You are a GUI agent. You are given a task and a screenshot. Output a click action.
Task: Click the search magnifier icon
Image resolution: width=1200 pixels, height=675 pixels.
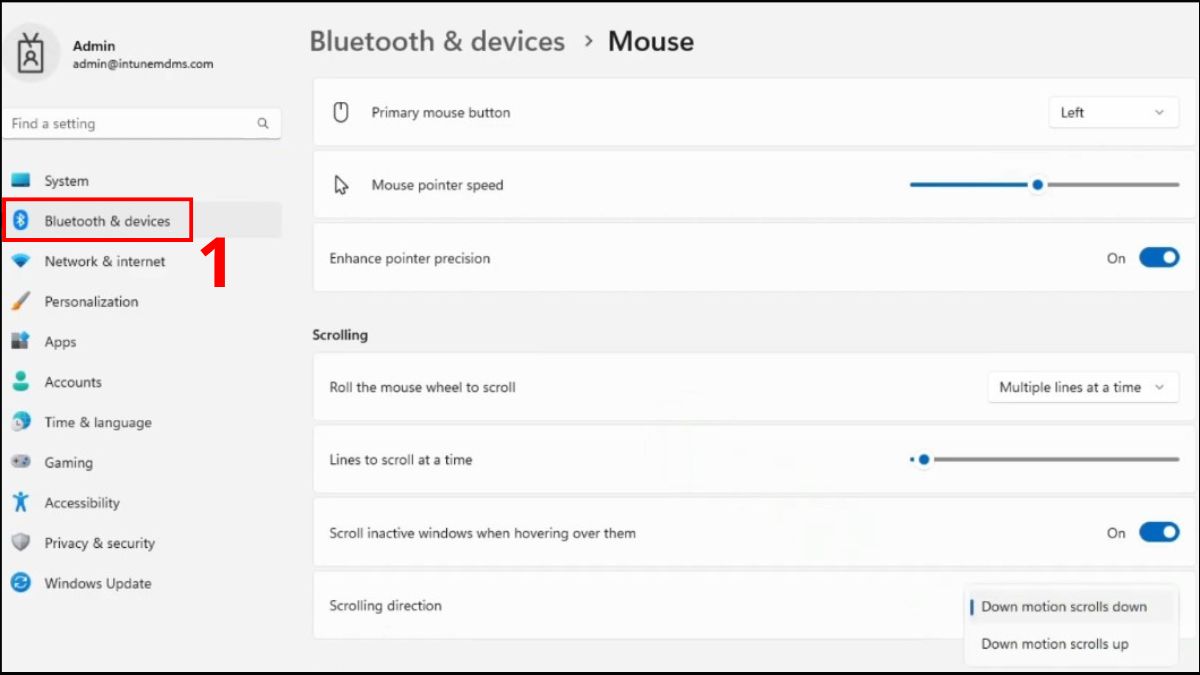click(263, 124)
